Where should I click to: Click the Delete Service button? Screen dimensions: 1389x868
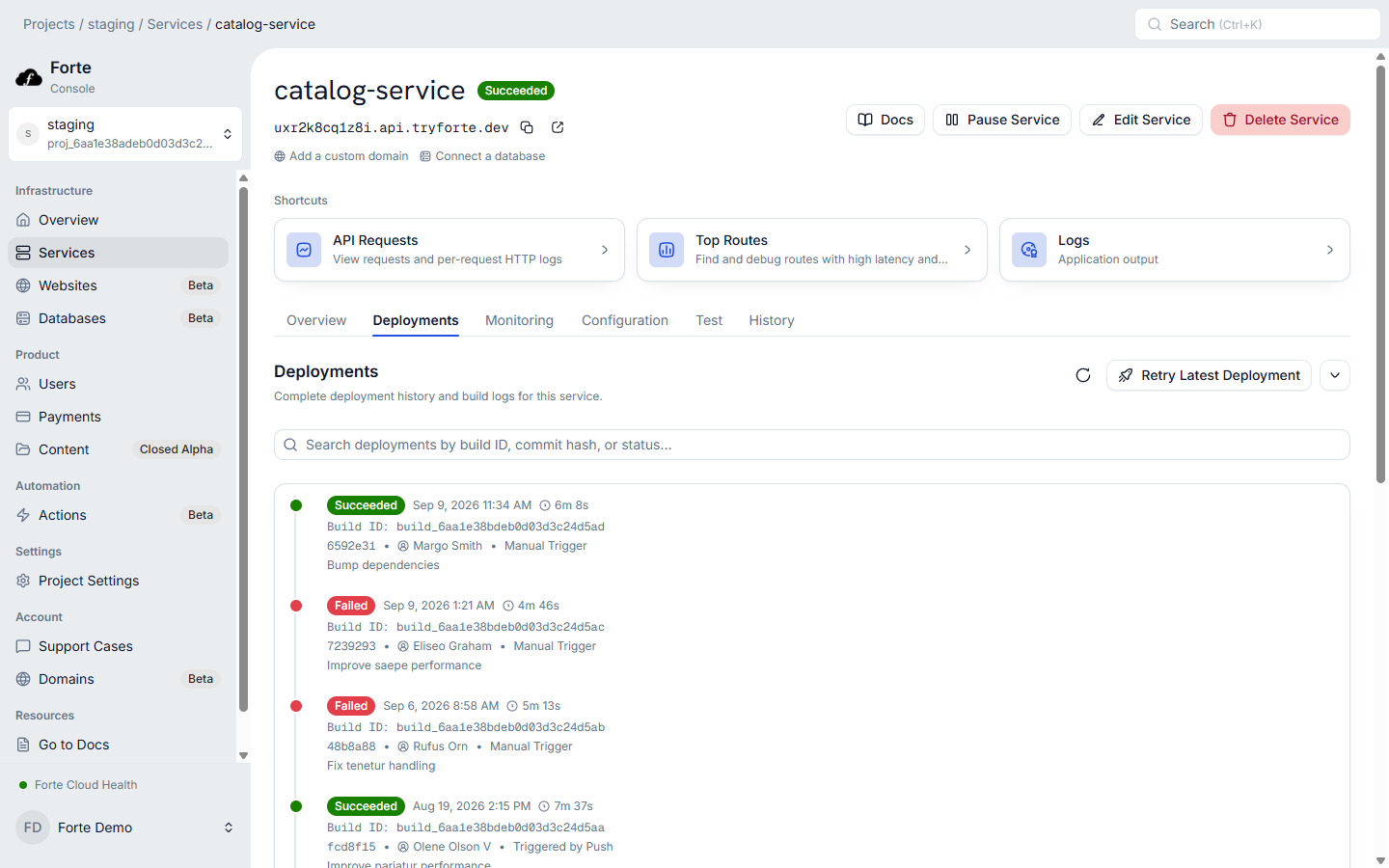(x=1280, y=120)
